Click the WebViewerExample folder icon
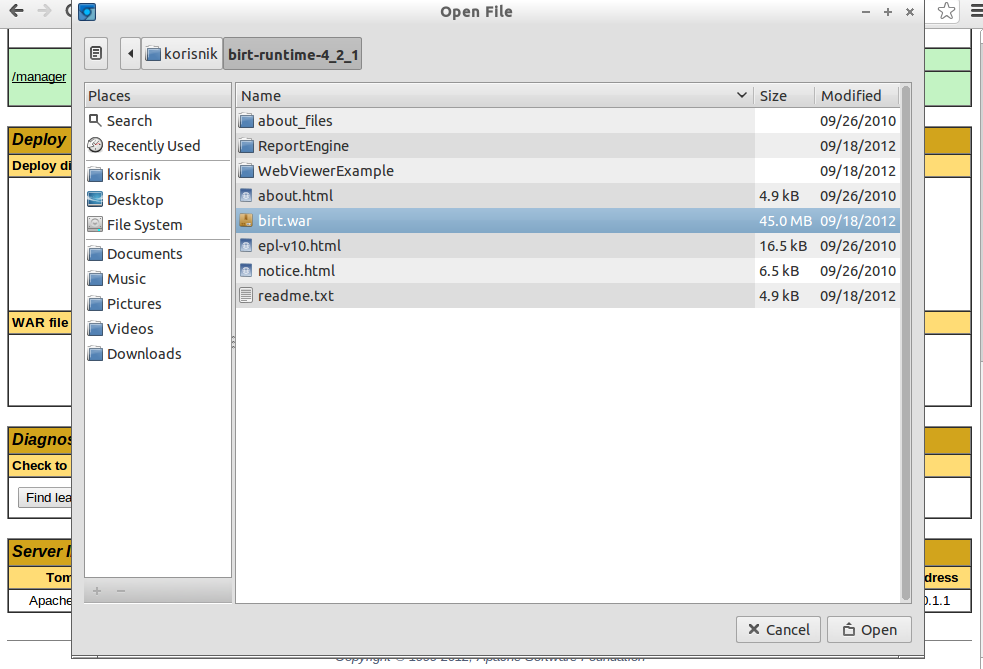 [x=246, y=171]
